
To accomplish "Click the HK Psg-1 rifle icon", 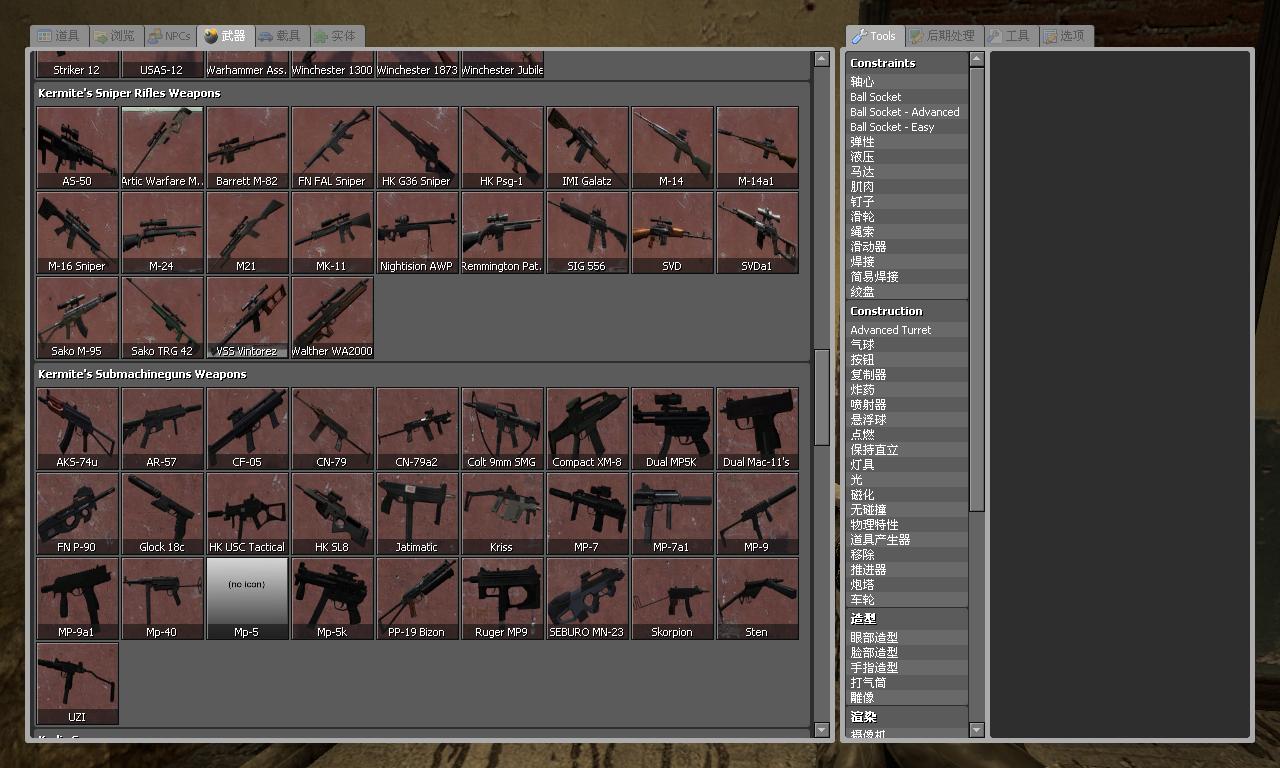I will [x=502, y=148].
